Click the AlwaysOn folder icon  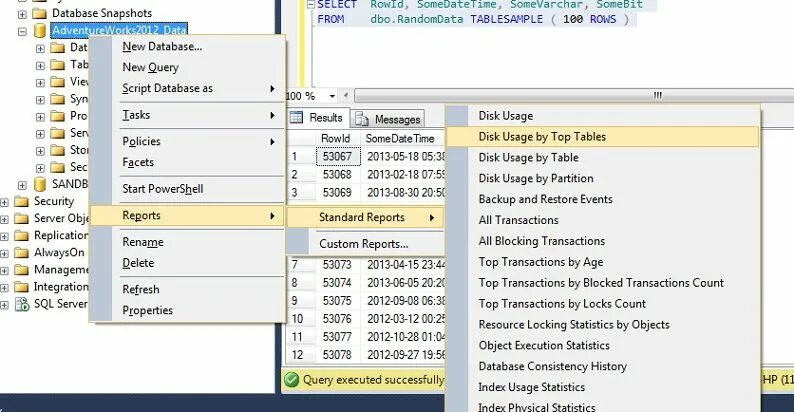21,253
